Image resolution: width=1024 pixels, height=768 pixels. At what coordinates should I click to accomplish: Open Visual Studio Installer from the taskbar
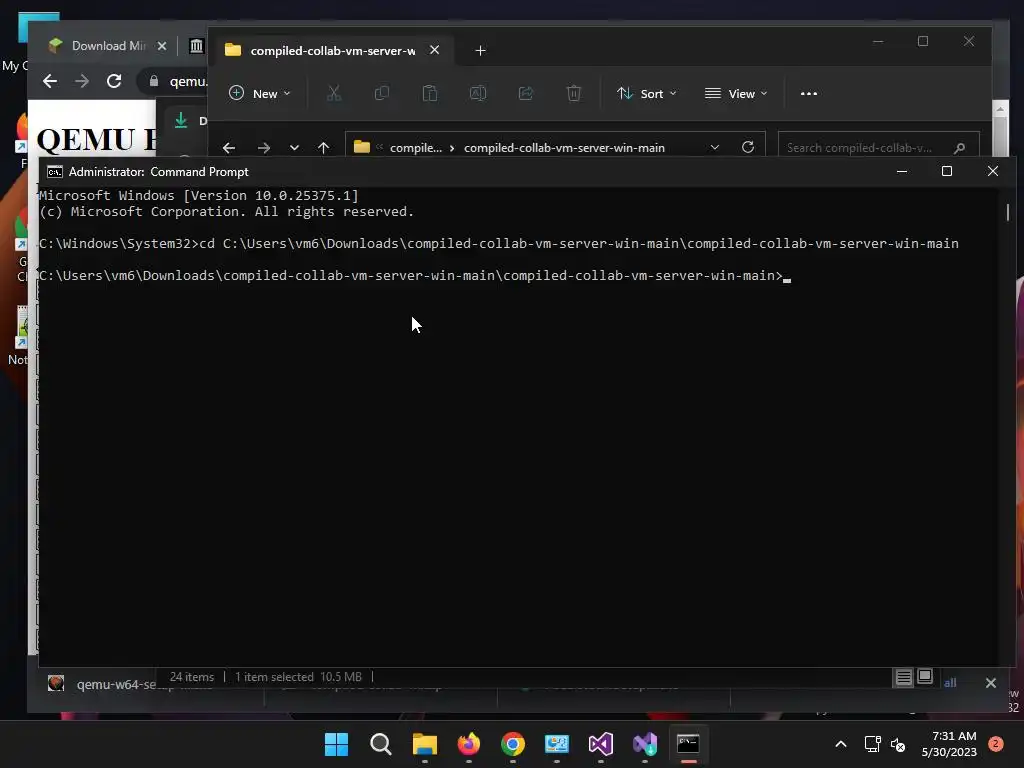coord(645,744)
